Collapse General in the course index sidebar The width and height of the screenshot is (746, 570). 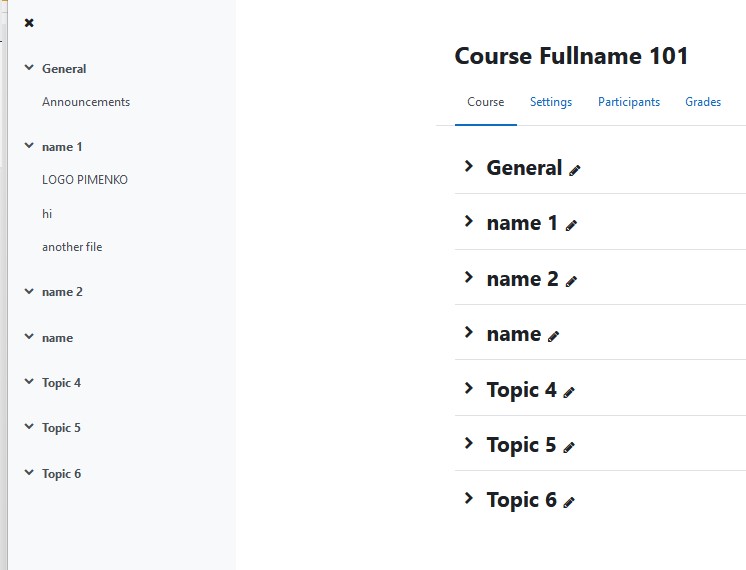pyautogui.click(x=29, y=68)
